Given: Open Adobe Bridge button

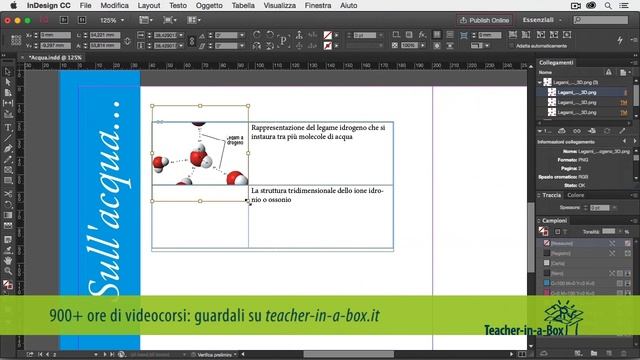Looking at the screenshot, I should (x=64, y=20).
